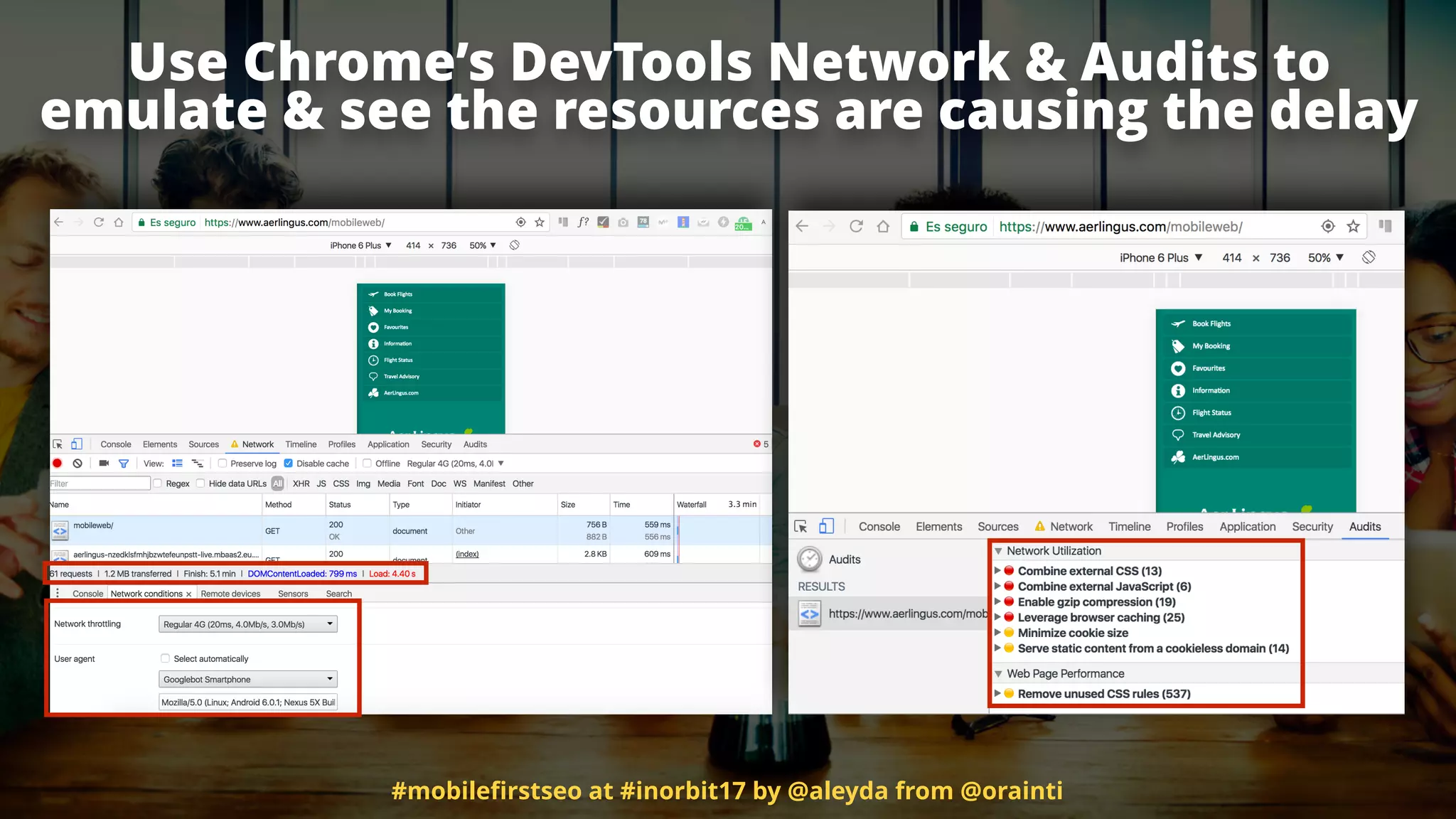This screenshot has height=819, width=1456.
Task: Filter requests by XHR type
Action: point(301,483)
